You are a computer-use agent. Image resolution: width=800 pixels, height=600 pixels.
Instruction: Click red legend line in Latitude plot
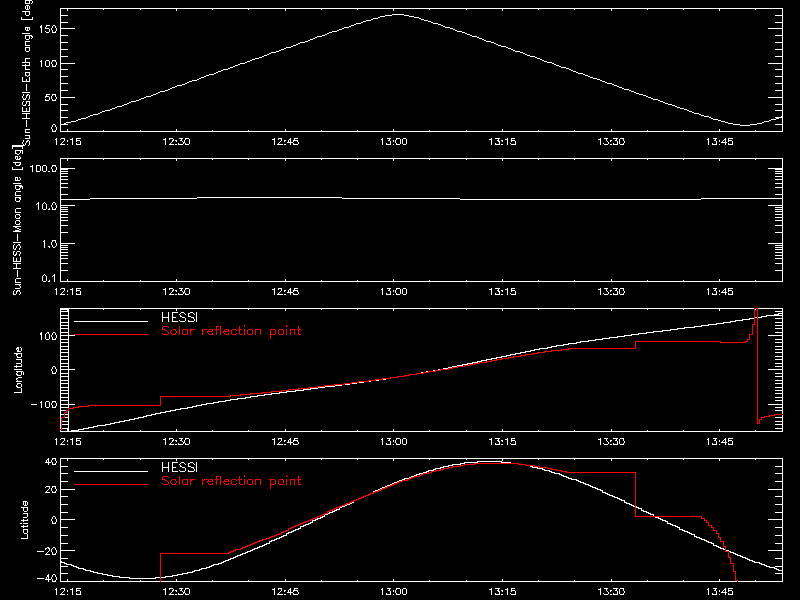click(111, 485)
